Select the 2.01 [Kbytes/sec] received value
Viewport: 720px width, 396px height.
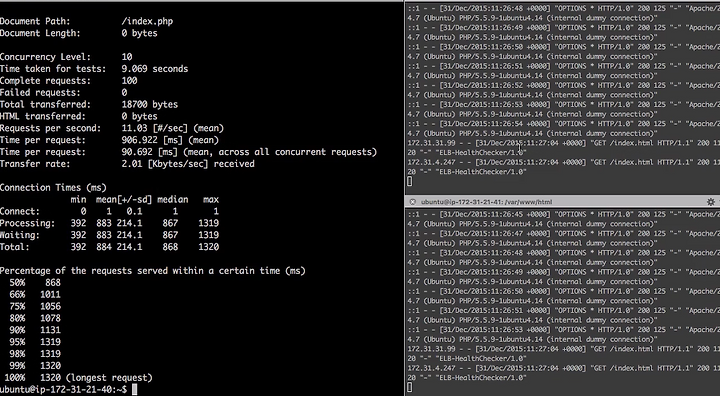click(x=188, y=164)
